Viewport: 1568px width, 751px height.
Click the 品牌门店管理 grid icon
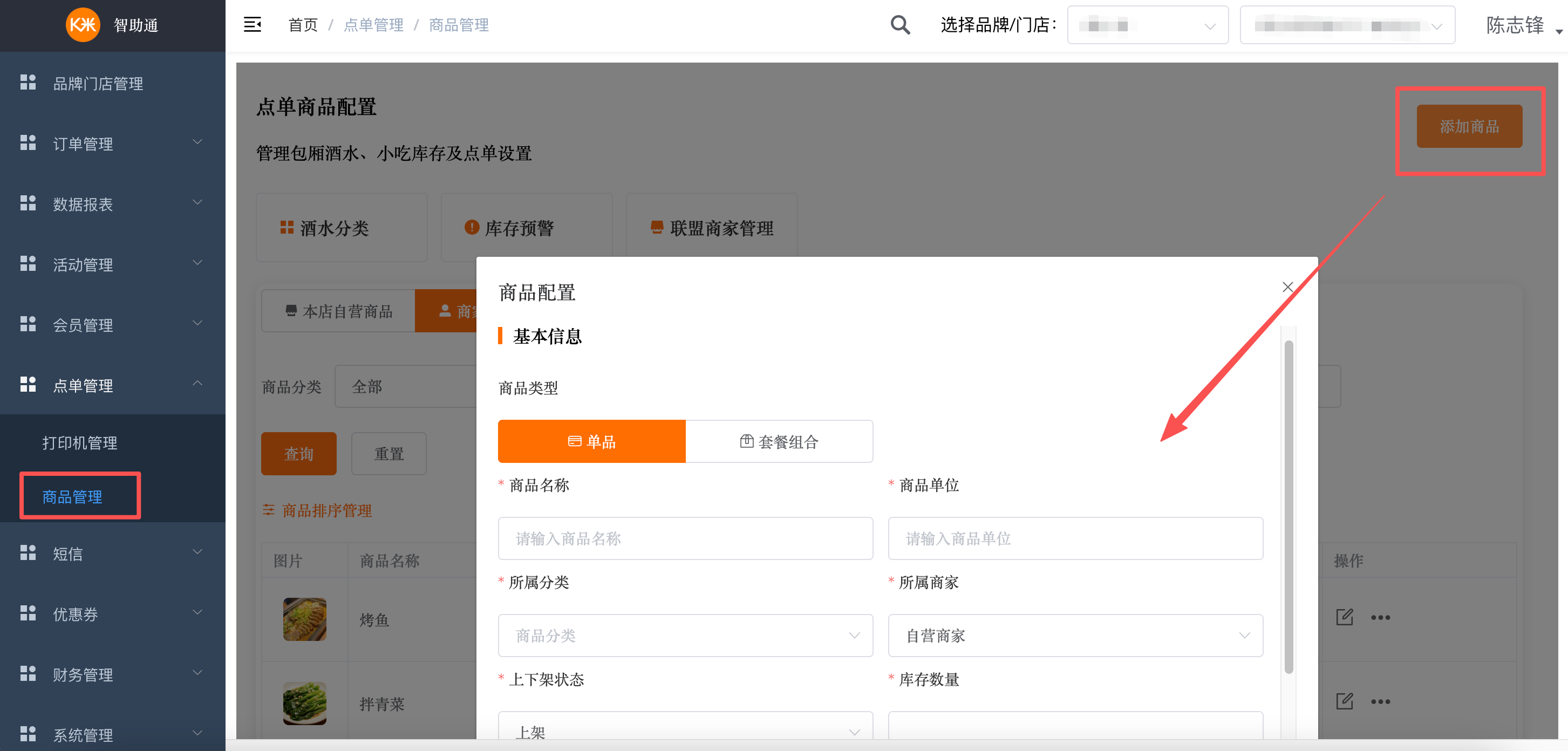28,83
